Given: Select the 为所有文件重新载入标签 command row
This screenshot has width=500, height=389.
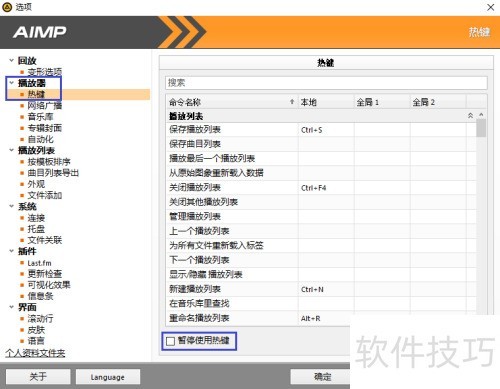Looking at the screenshot, I should (321, 245).
